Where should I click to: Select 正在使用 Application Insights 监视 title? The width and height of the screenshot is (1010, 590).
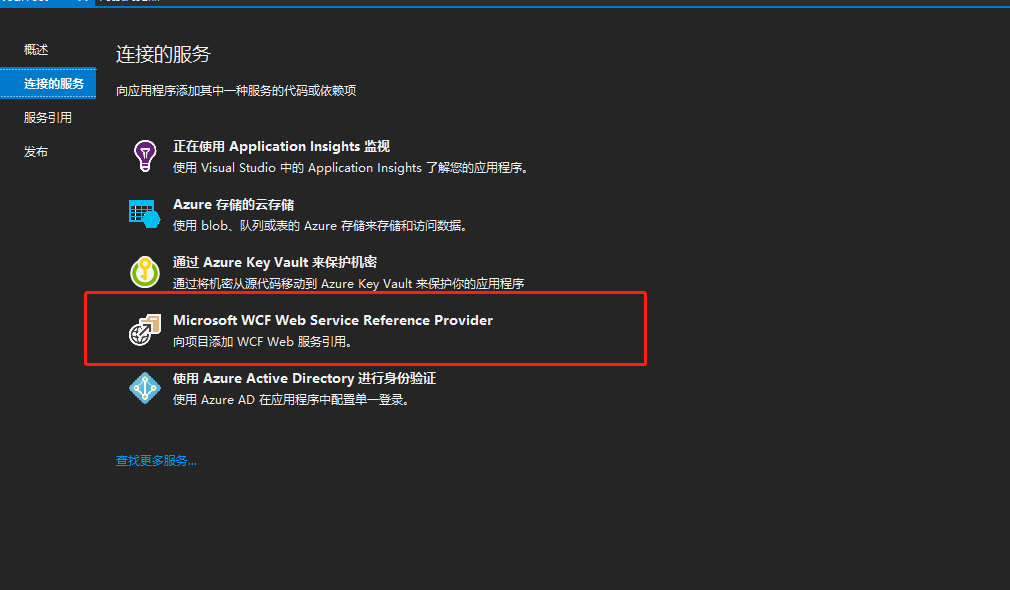[x=281, y=146]
